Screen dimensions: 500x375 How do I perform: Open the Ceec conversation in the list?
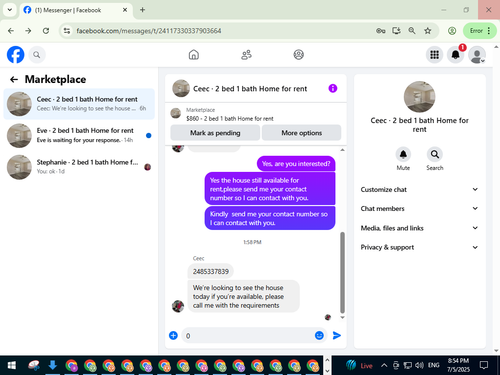coord(79,104)
